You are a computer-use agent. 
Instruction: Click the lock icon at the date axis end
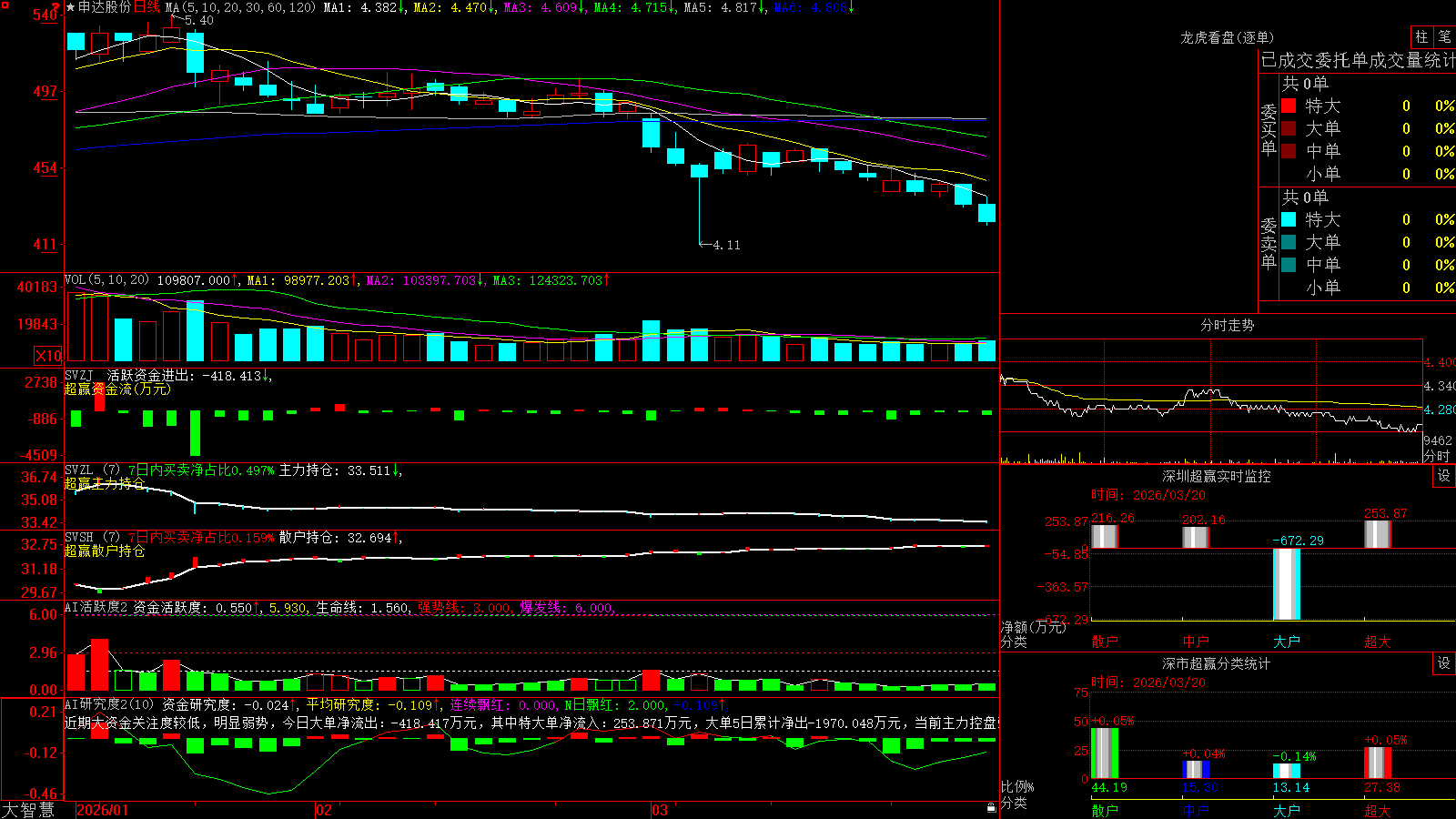pos(992,808)
